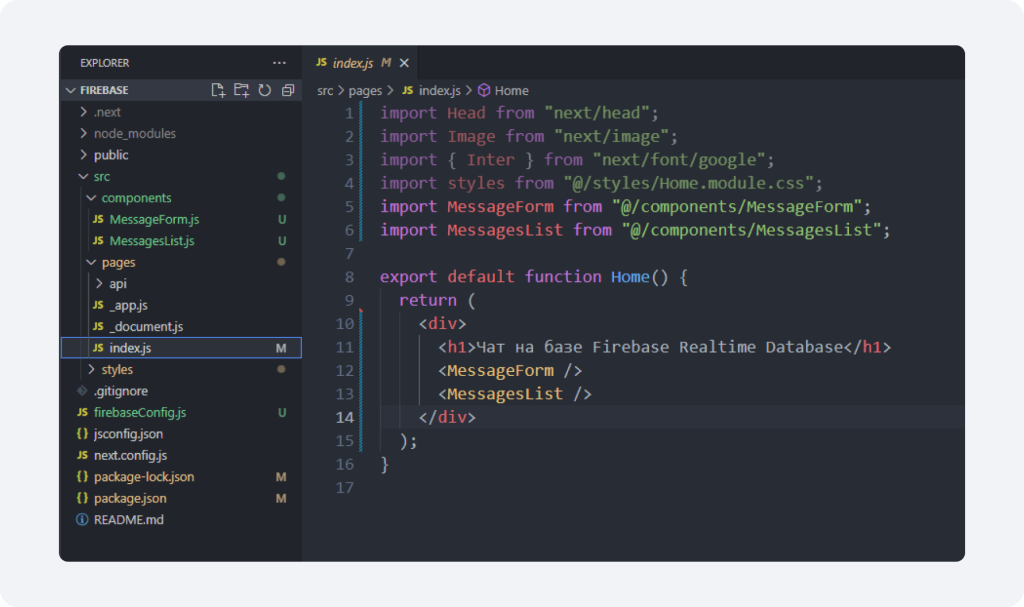Click "@/components/MessagesList" string on line 6
The image size is (1024, 607).
click(751, 230)
